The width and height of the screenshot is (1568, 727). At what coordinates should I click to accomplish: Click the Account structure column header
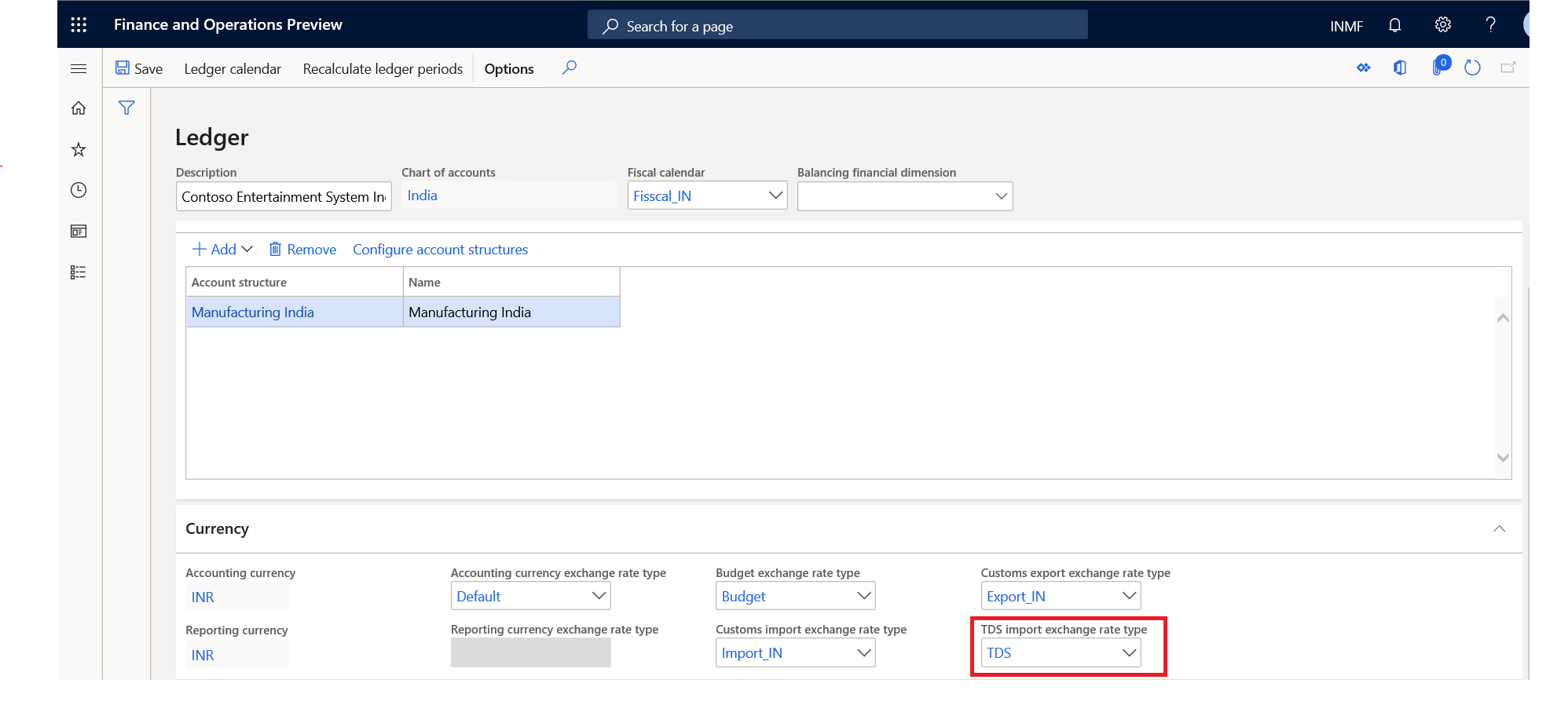pos(295,283)
